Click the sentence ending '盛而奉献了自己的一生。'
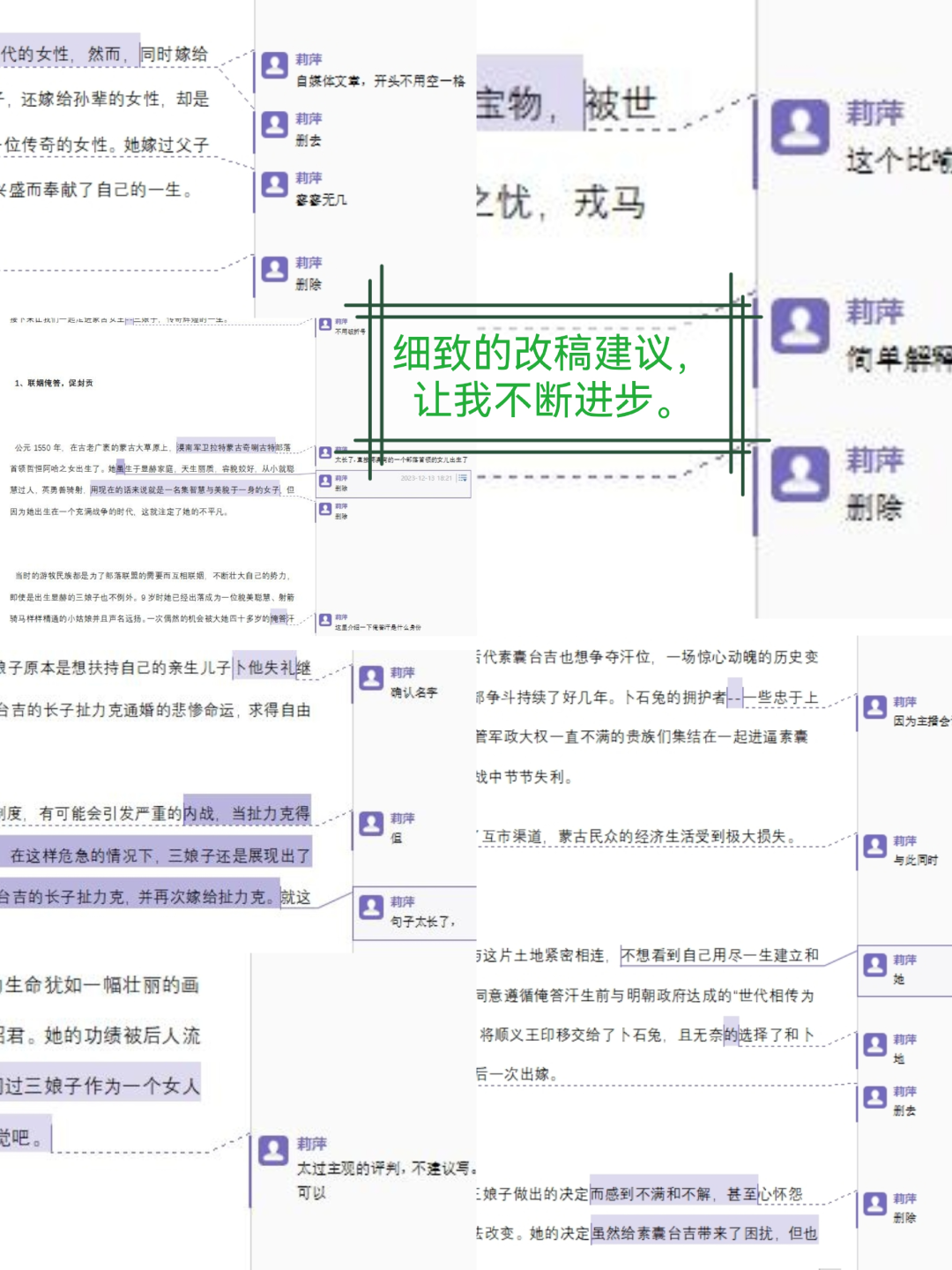The width and height of the screenshot is (952, 1270). coord(97,190)
